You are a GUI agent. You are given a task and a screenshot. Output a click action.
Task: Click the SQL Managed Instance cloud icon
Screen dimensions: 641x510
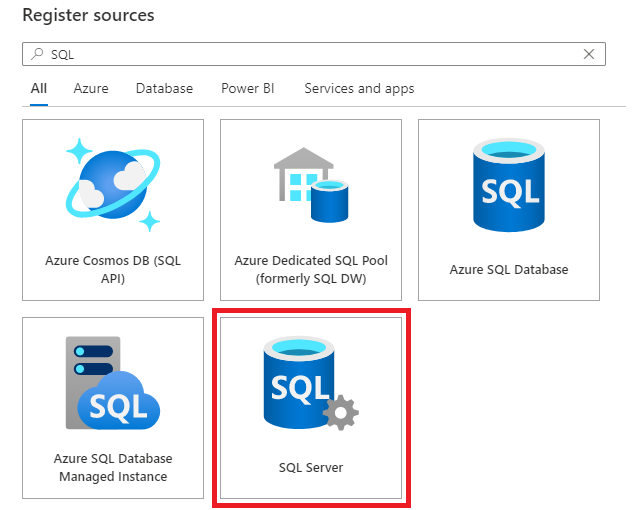click(x=111, y=383)
